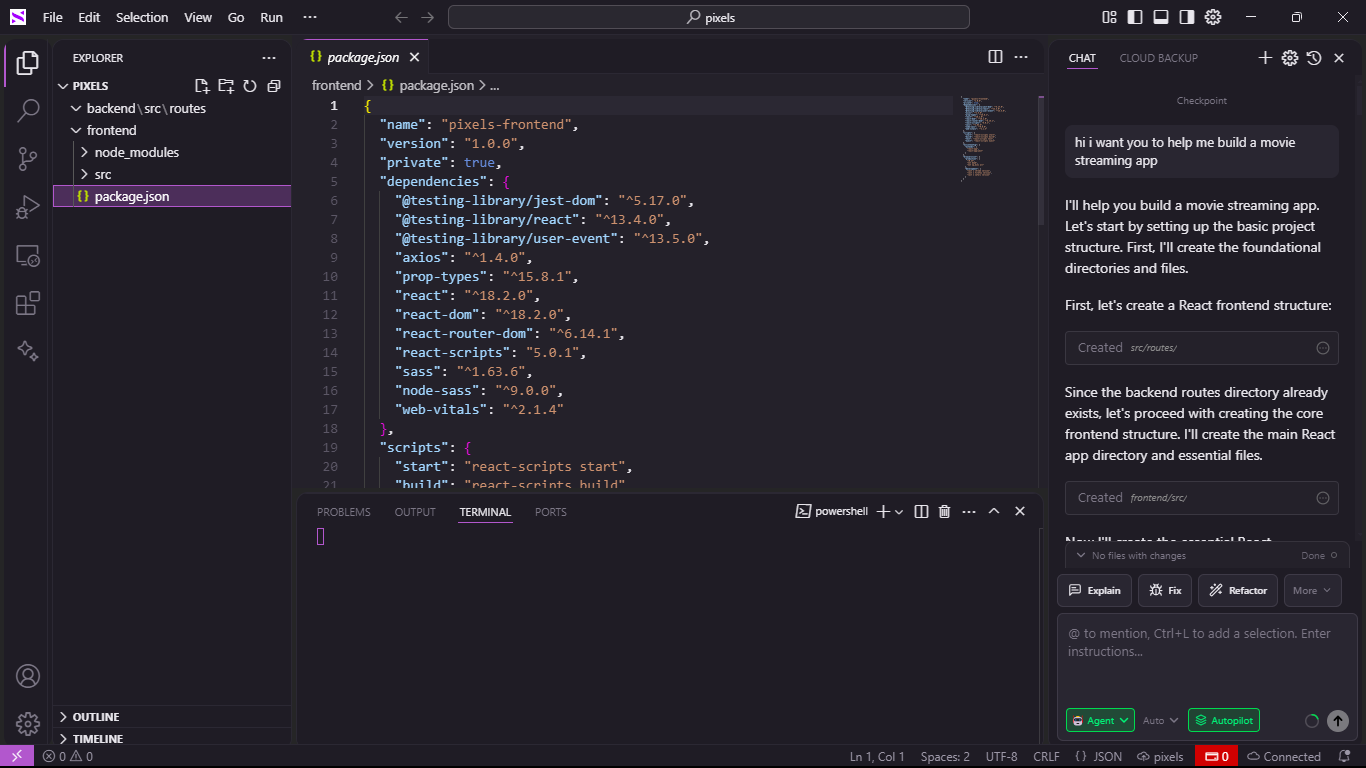This screenshot has height=768, width=1366.
Task: Toggle the bottom panel layout button
Action: (x=1161, y=17)
